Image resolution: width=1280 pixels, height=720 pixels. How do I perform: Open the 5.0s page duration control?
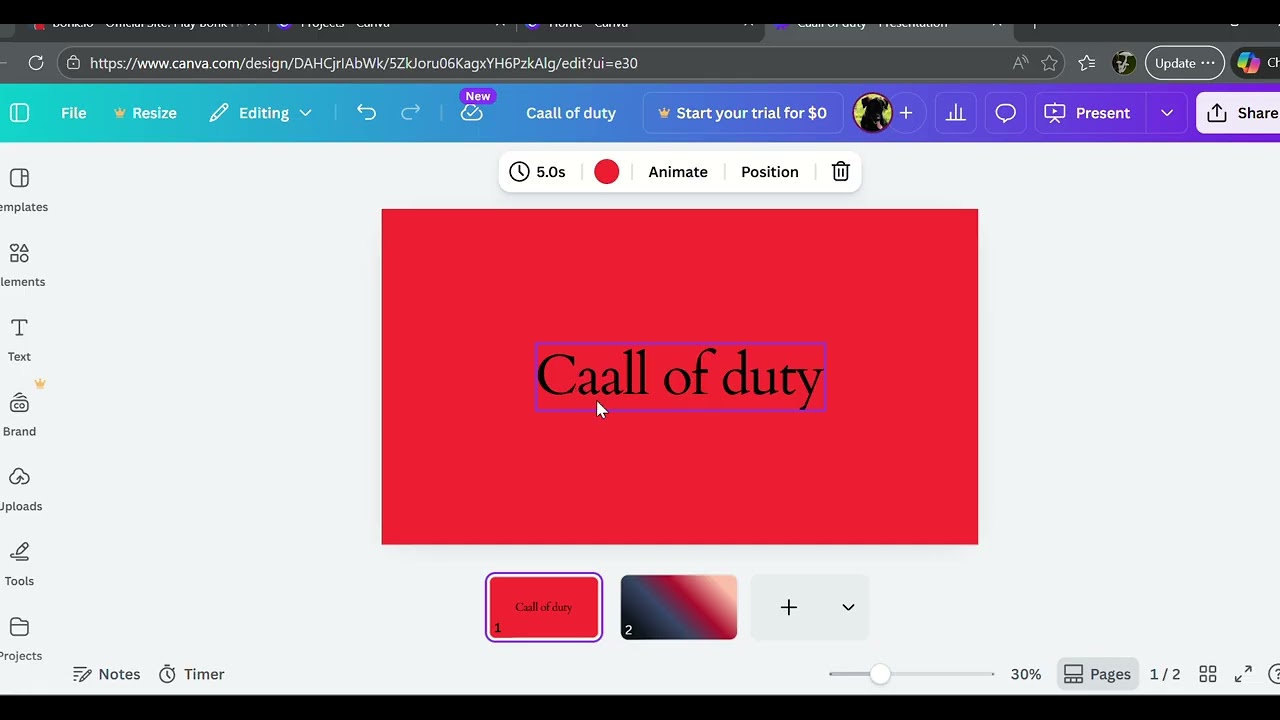tap(537, 172)
